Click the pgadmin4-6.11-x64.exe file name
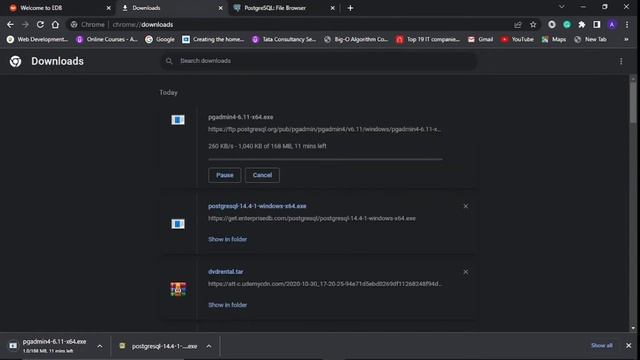 tap(241, 117)
